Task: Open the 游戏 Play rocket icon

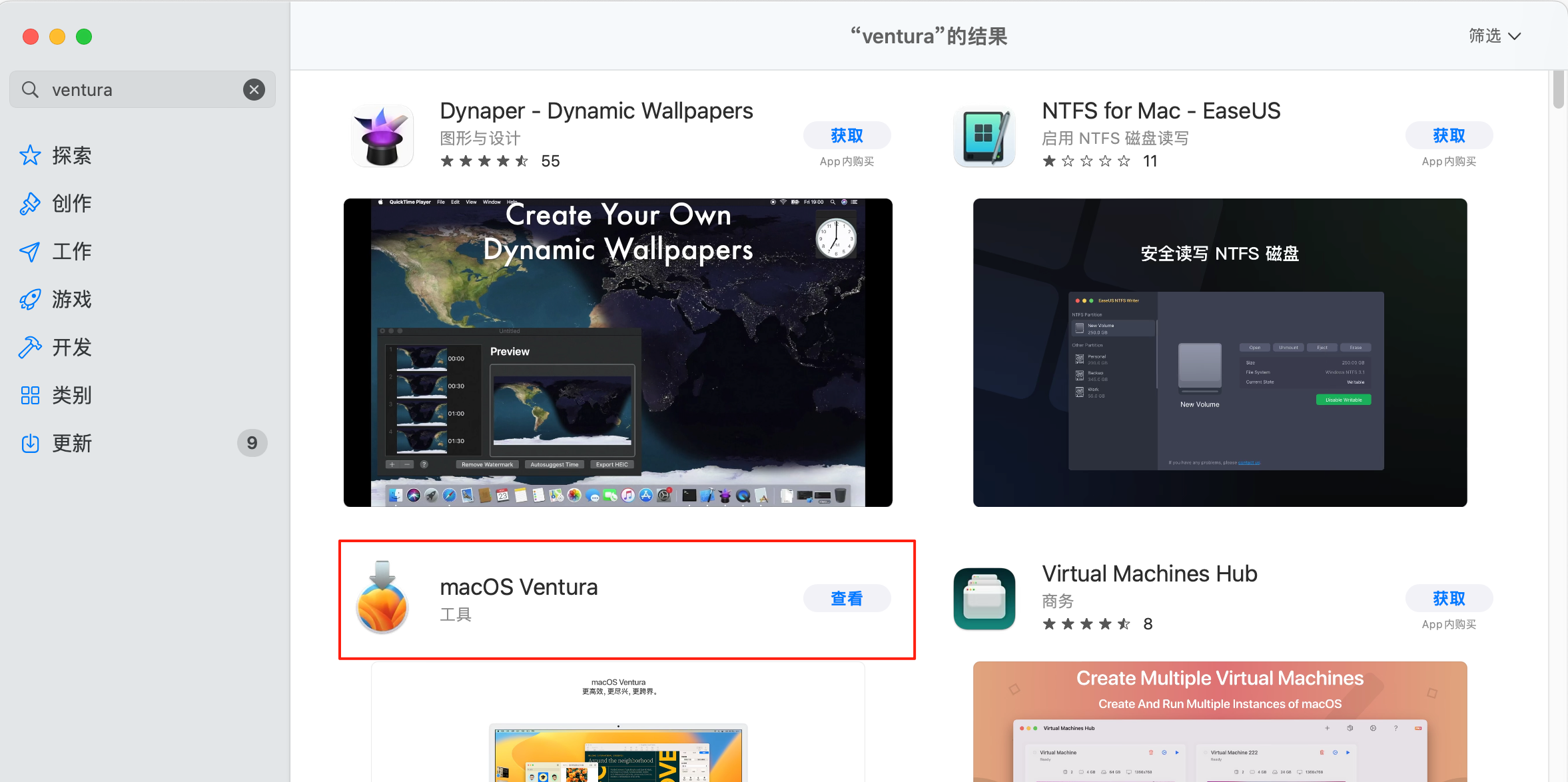Action: [30, 299]
